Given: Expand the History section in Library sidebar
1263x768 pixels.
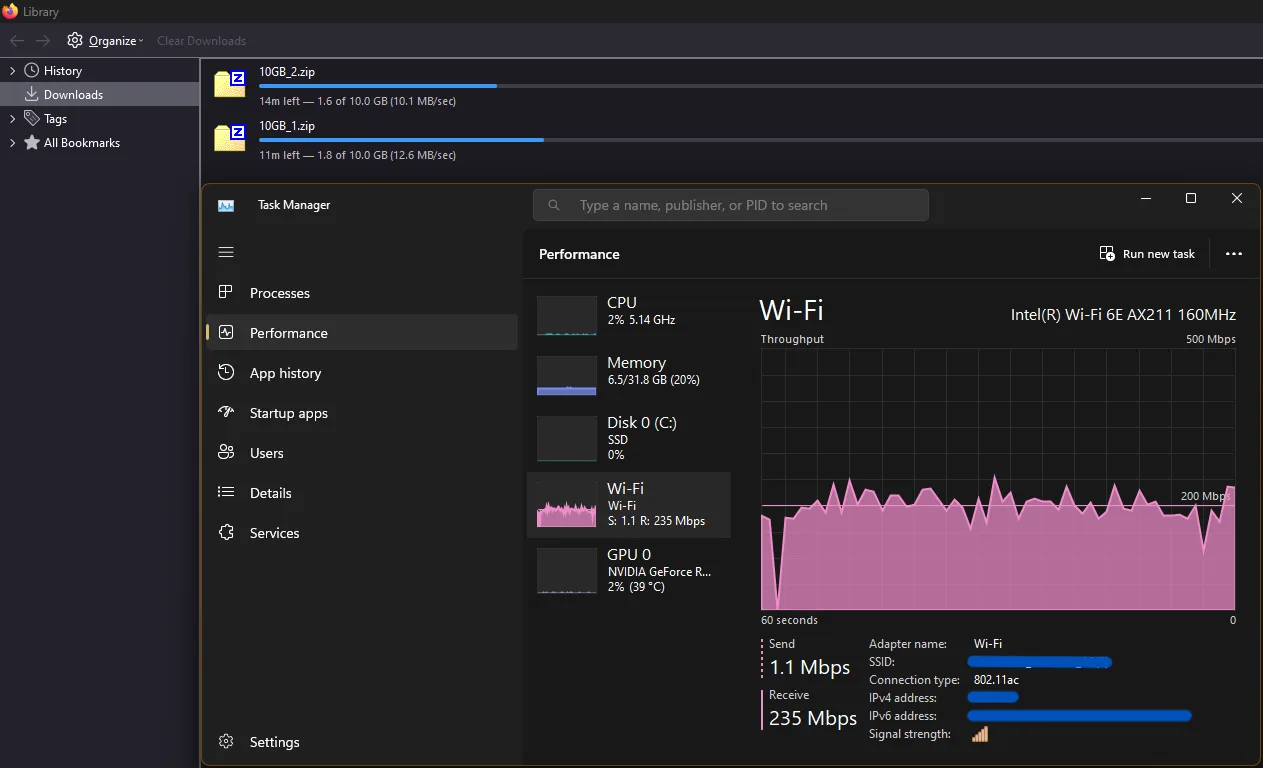Looking at the screenshot, I should point(11,70).
